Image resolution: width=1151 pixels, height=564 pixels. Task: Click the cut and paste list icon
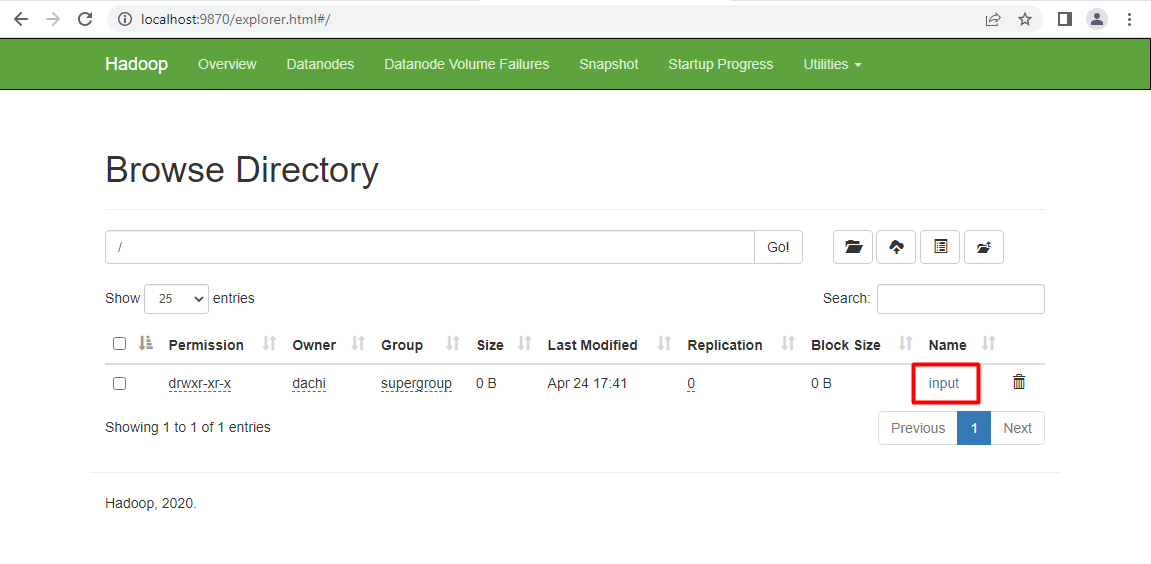[x=940, y=247]
